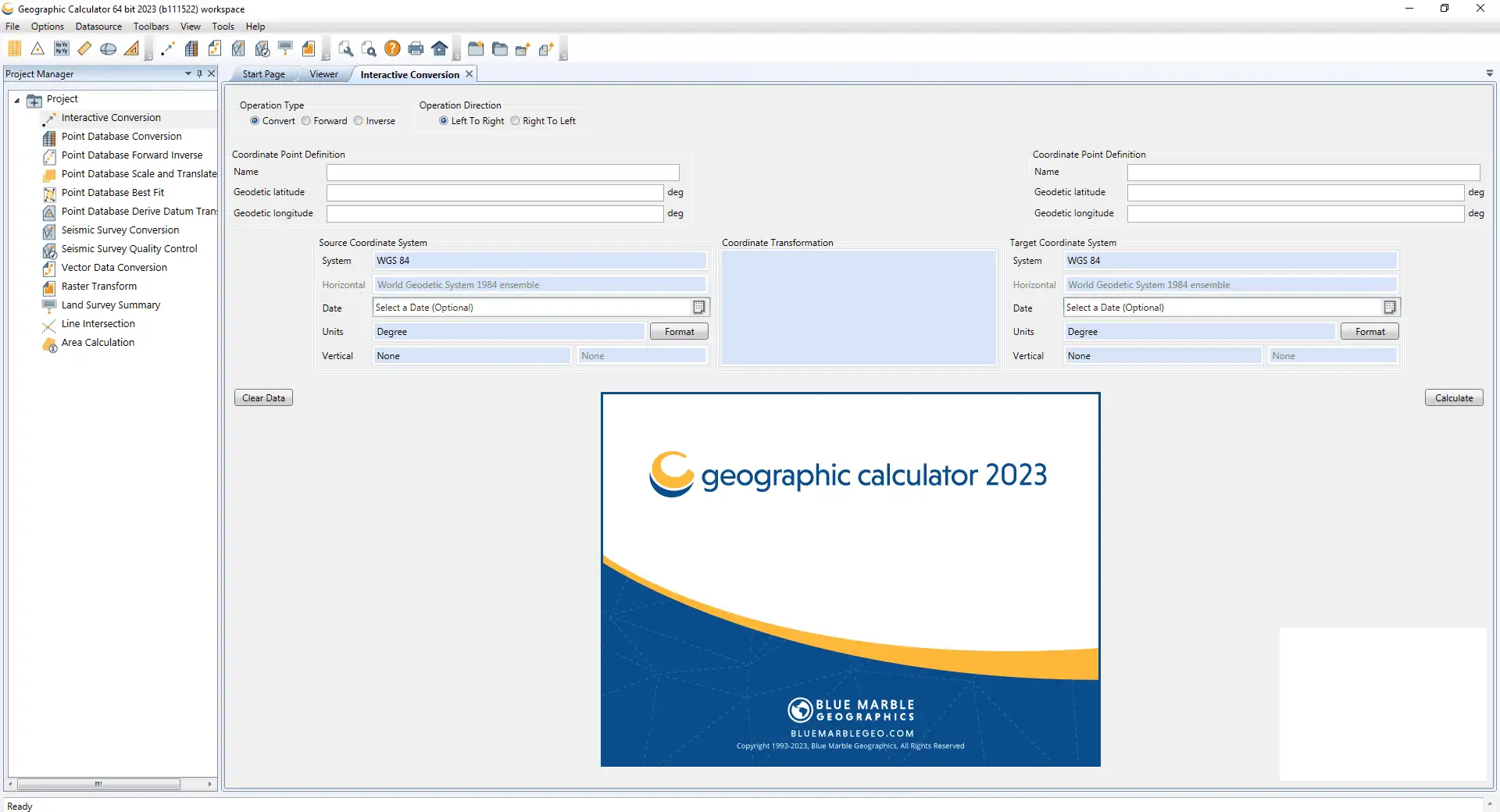Click the Clear Data button

[x=262, y=397]
